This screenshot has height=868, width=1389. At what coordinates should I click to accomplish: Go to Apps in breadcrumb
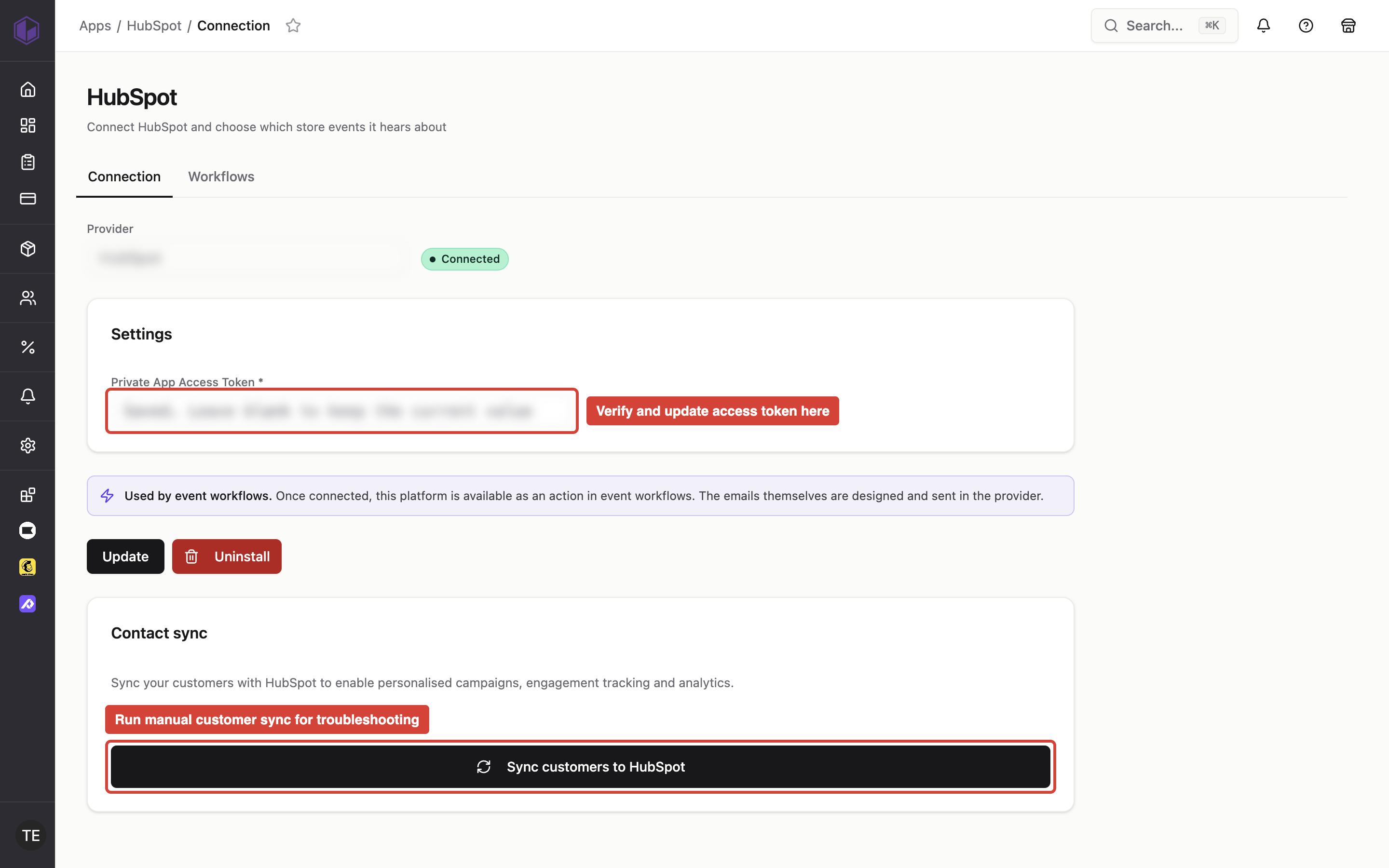(x=95, y=26)
